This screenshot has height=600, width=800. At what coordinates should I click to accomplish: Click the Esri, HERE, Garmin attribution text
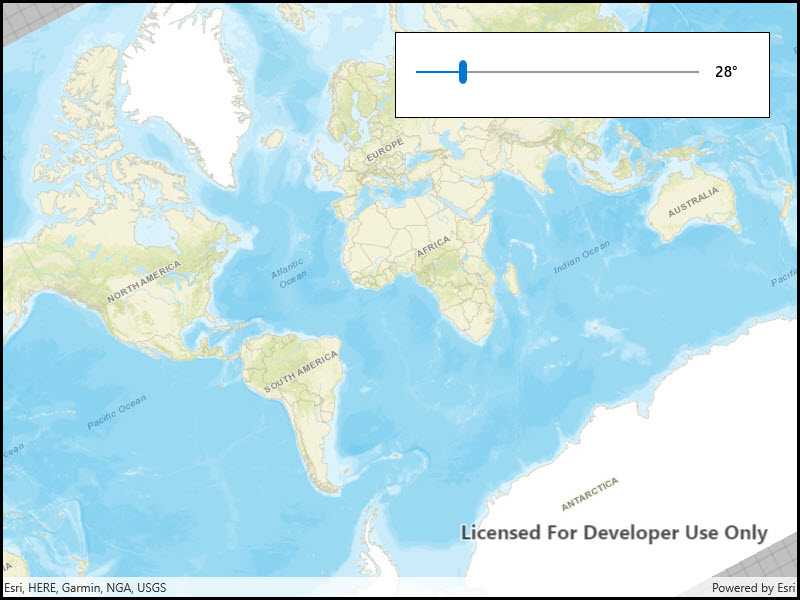click(85, 588)
